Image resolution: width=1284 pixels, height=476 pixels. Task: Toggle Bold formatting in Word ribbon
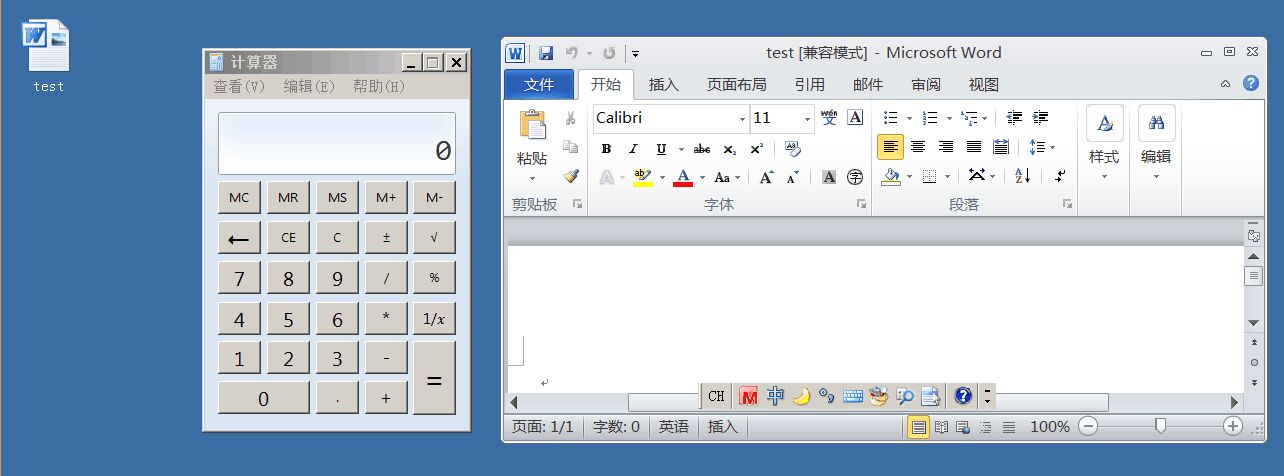tap(606, 149)
